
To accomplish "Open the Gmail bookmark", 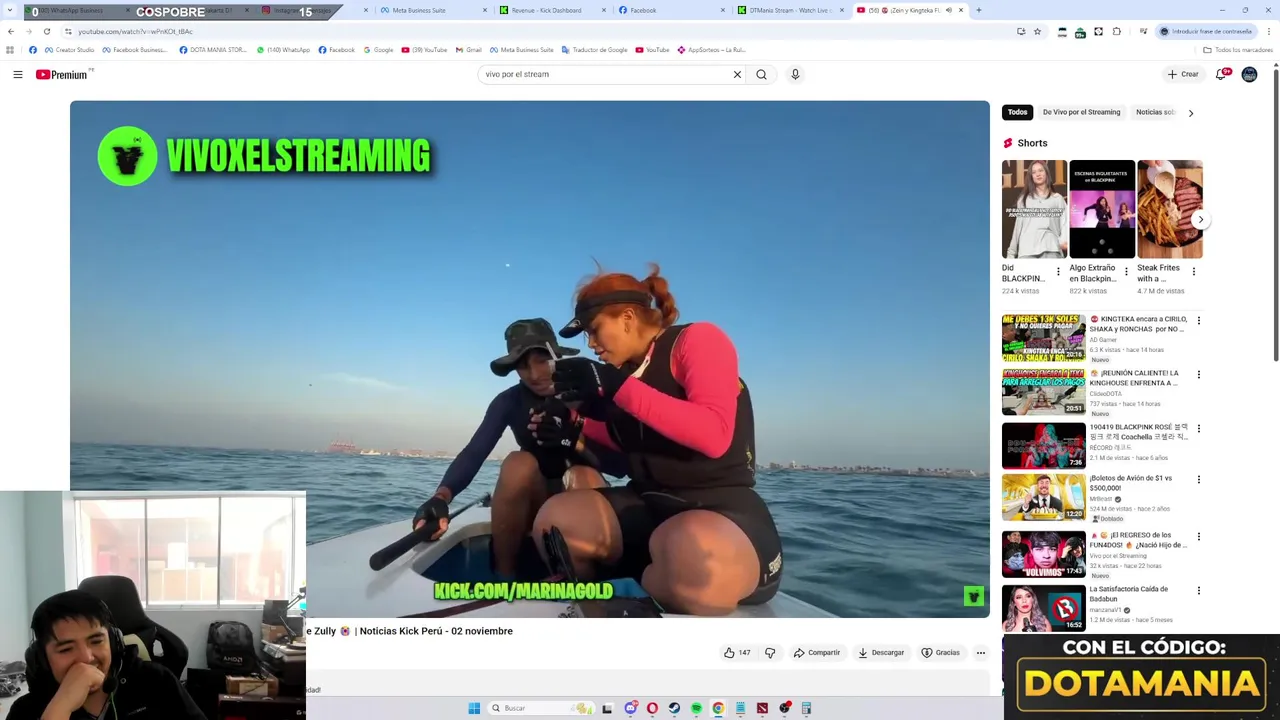I will [x=468, y=49].
